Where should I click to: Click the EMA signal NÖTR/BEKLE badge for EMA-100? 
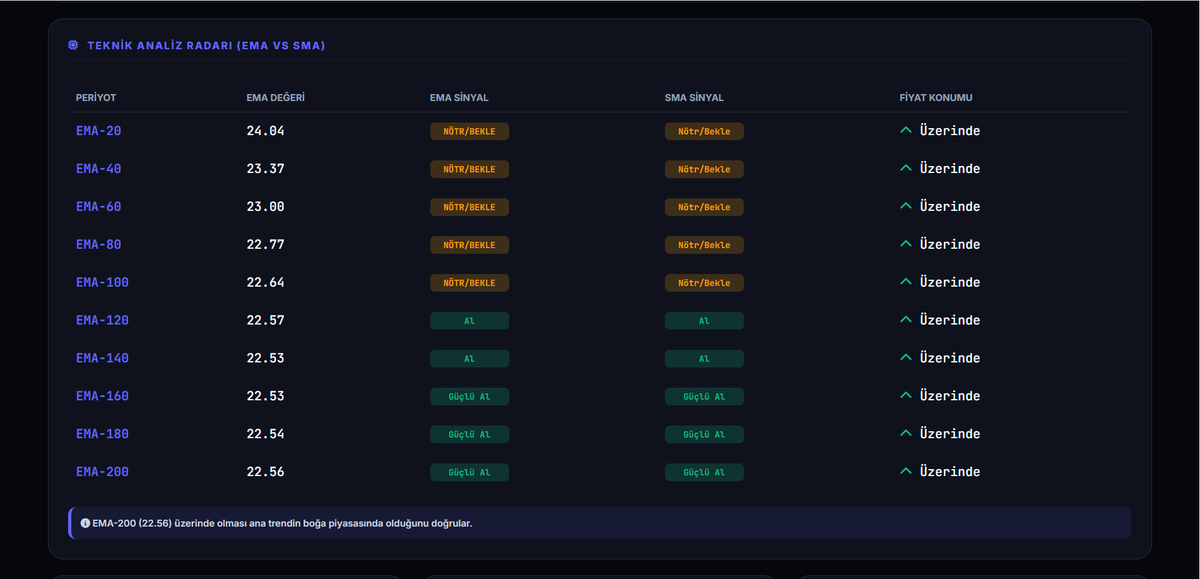point(469,283)
